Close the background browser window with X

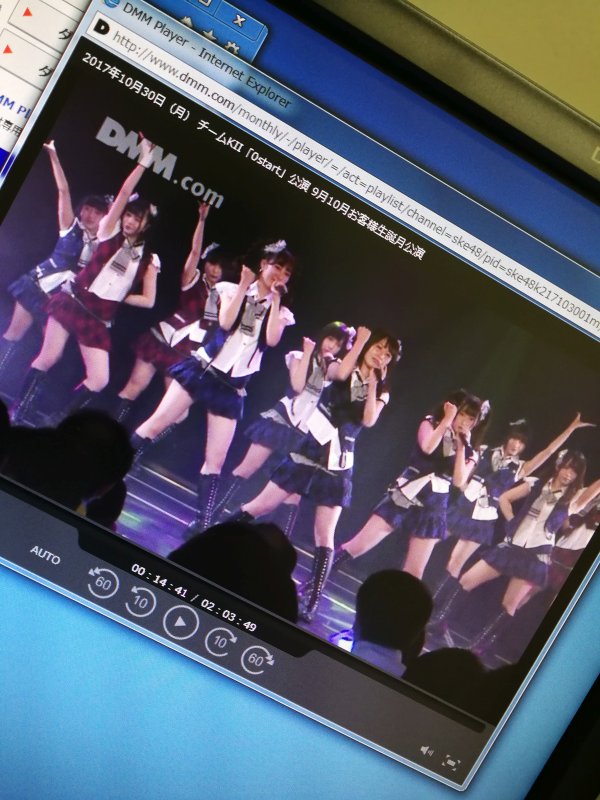tap(238, 19)
